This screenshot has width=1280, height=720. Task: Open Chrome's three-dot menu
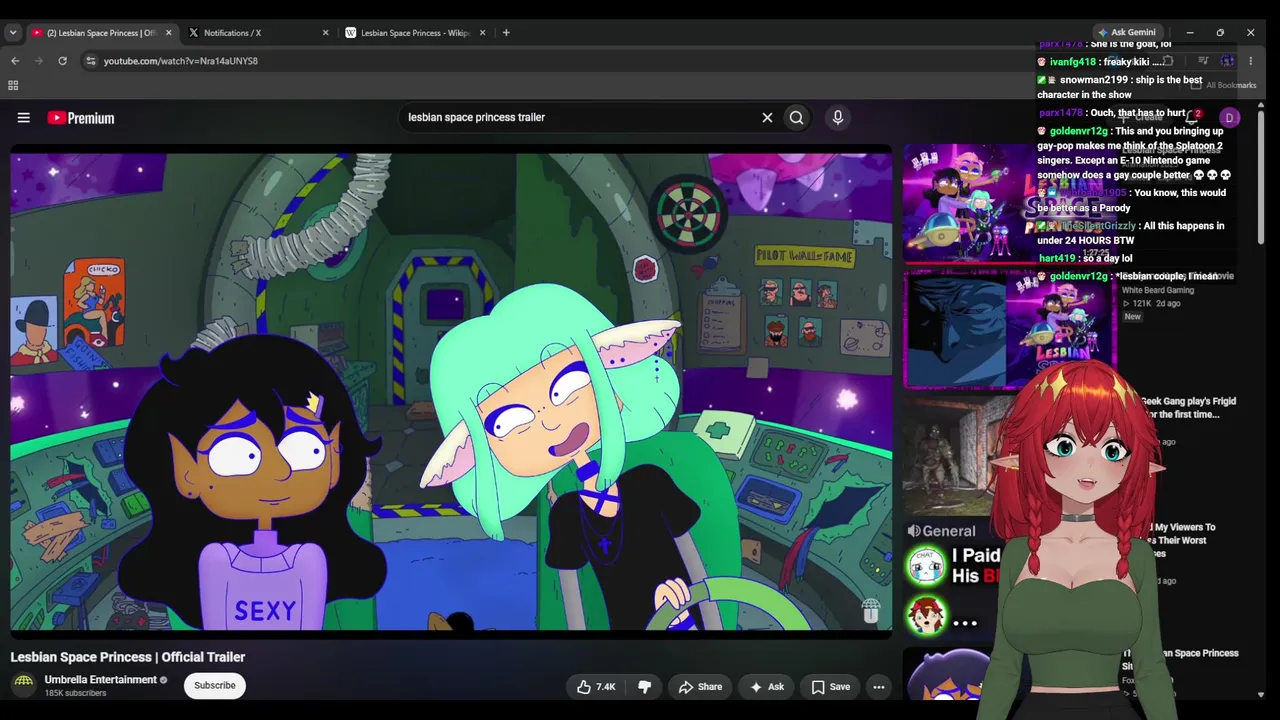pos(1250,61)
